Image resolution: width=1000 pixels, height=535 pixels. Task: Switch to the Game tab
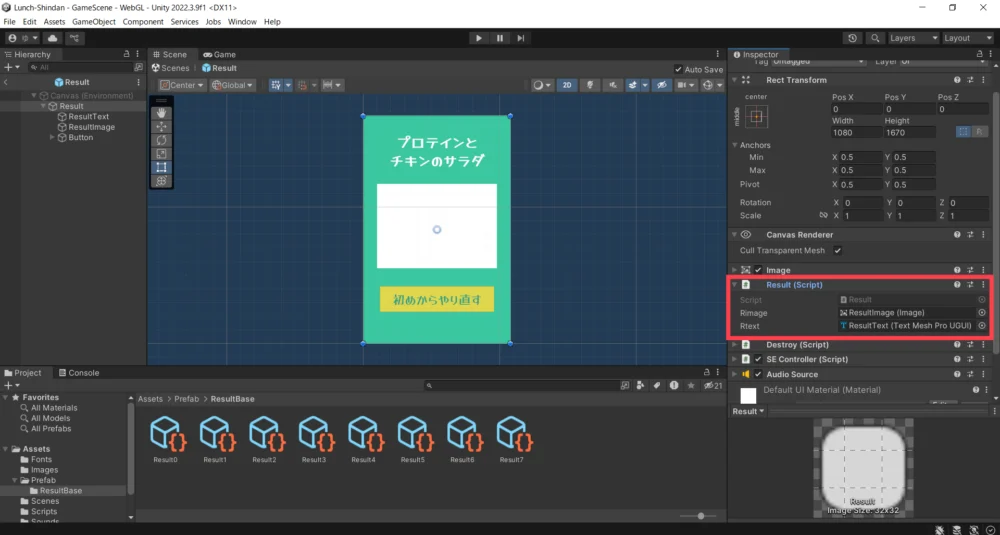click(219, 55)
